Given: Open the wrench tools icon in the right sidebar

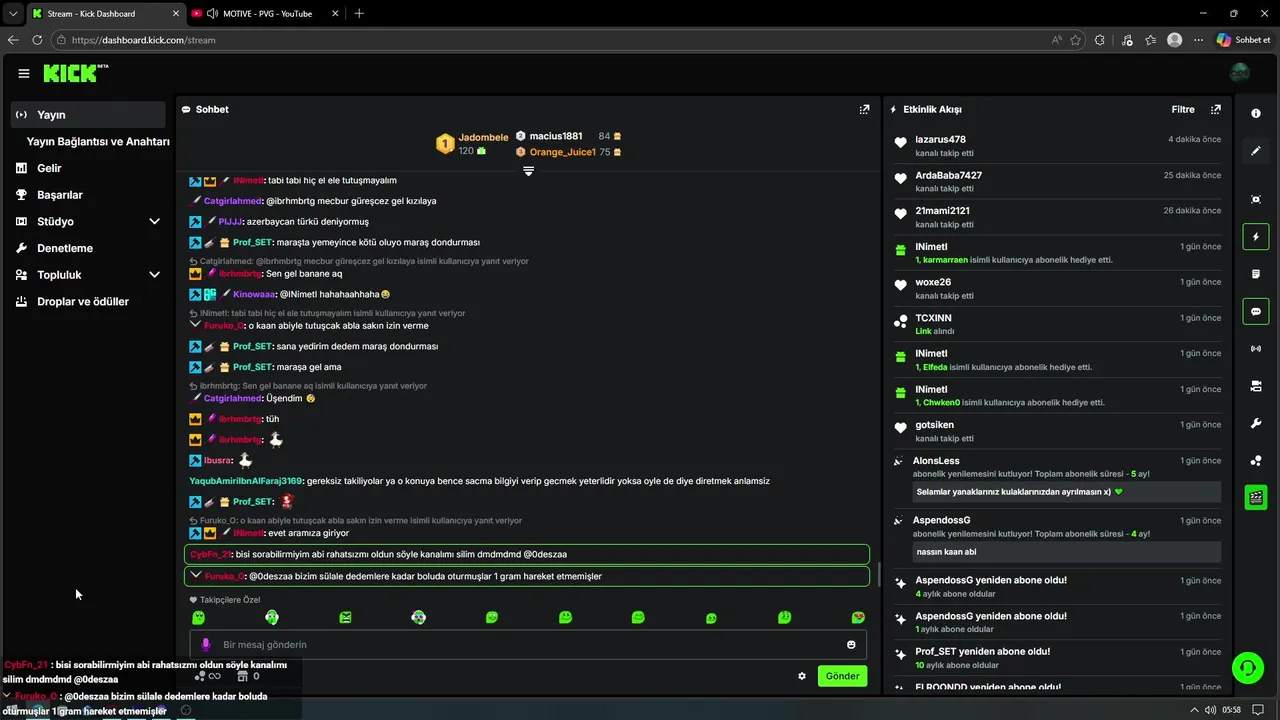Looking at the screenshot, I should point(1256,423).
